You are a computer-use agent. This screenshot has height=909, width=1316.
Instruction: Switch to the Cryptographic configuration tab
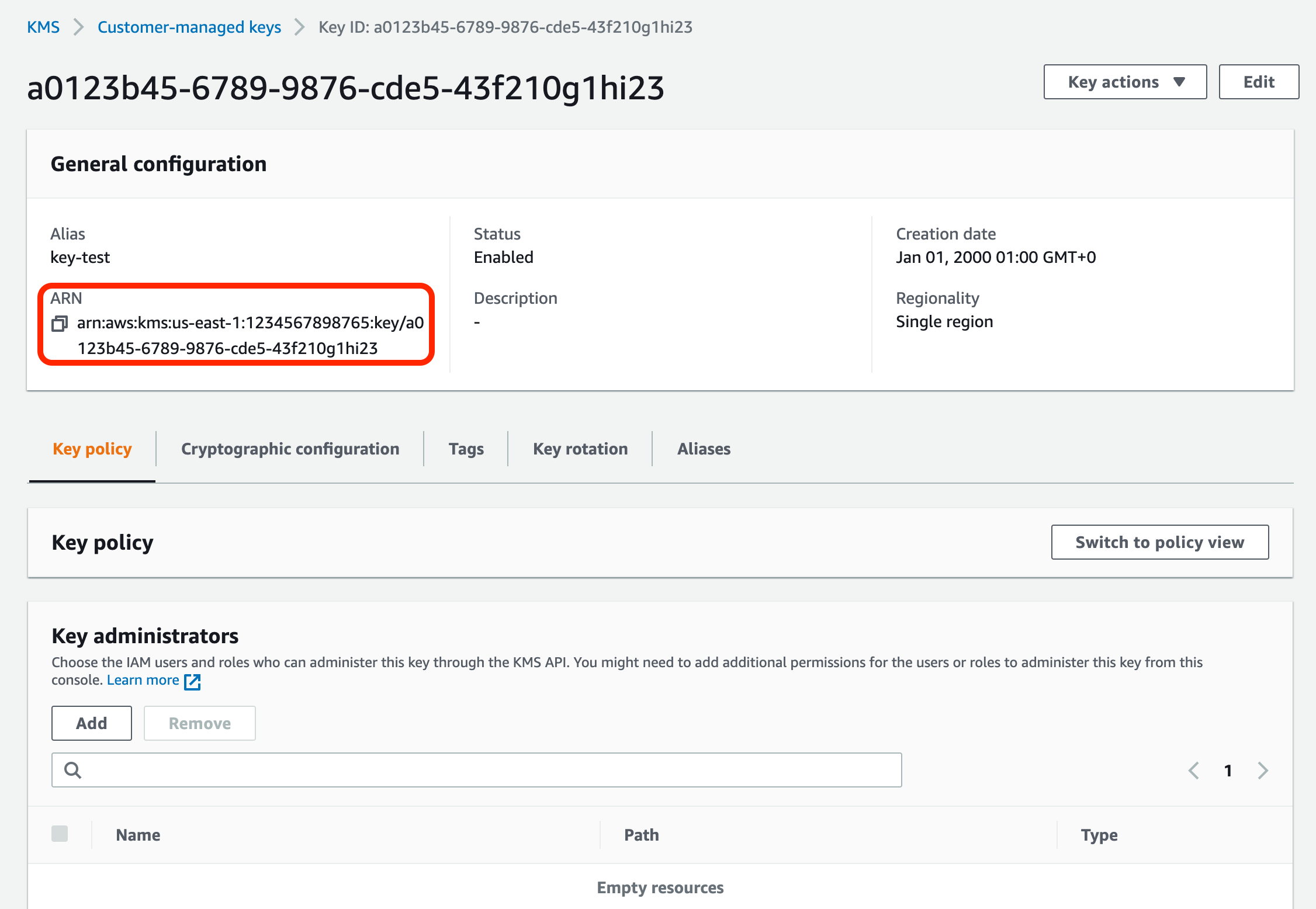(x=289, y=449)
